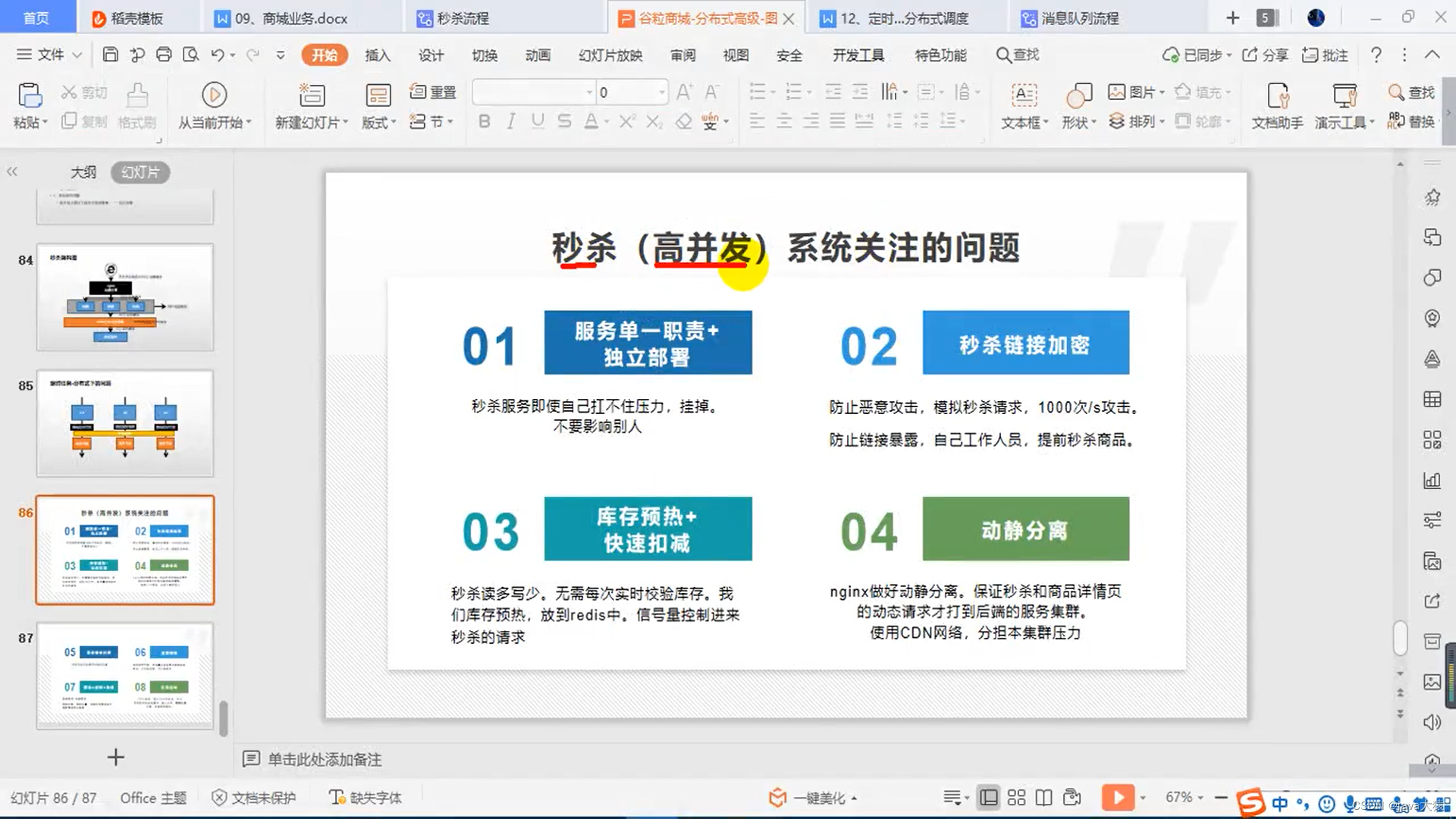Click the Share (分享) button

[x=1266, y=55]
